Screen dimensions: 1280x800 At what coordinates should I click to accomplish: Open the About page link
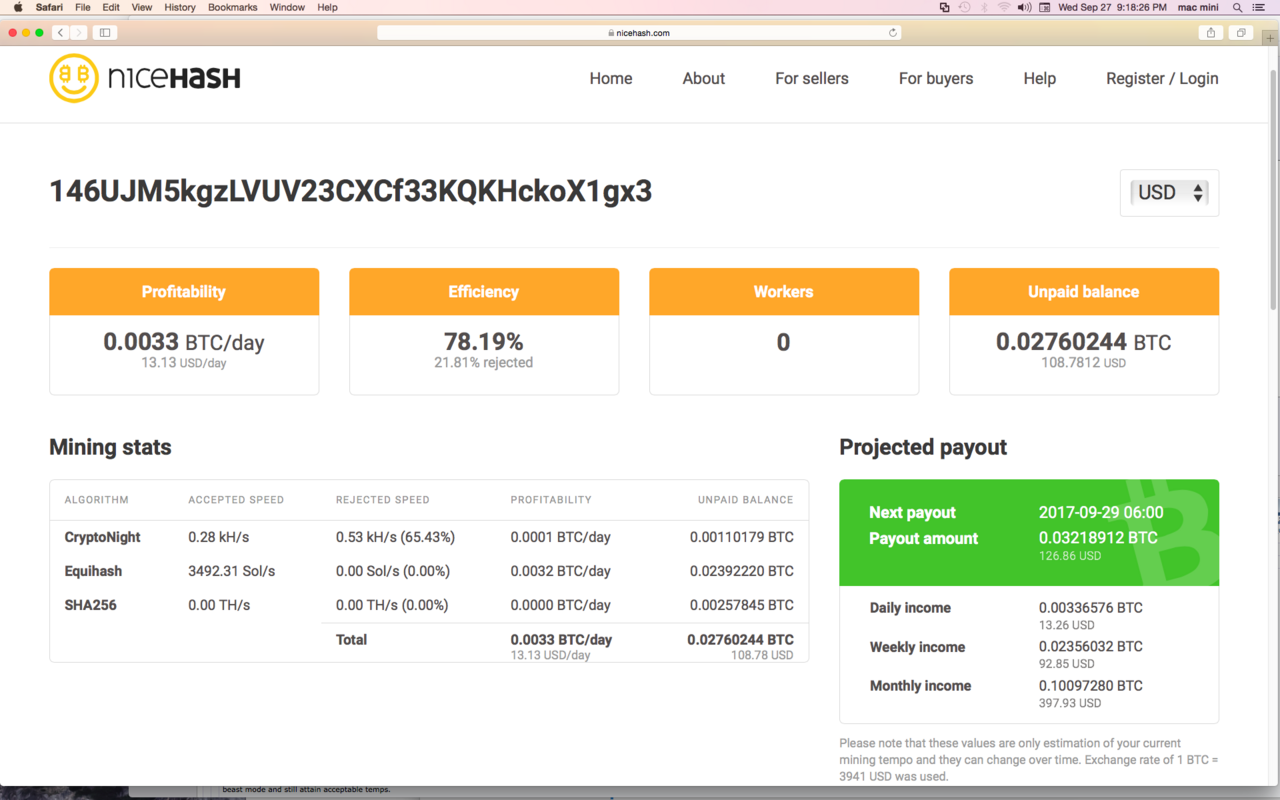click(704, 78)
